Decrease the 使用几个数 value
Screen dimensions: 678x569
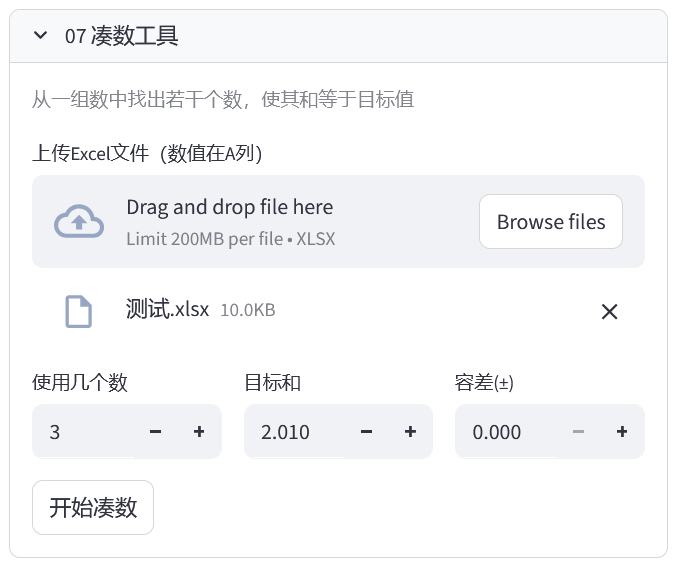(155, 432)
